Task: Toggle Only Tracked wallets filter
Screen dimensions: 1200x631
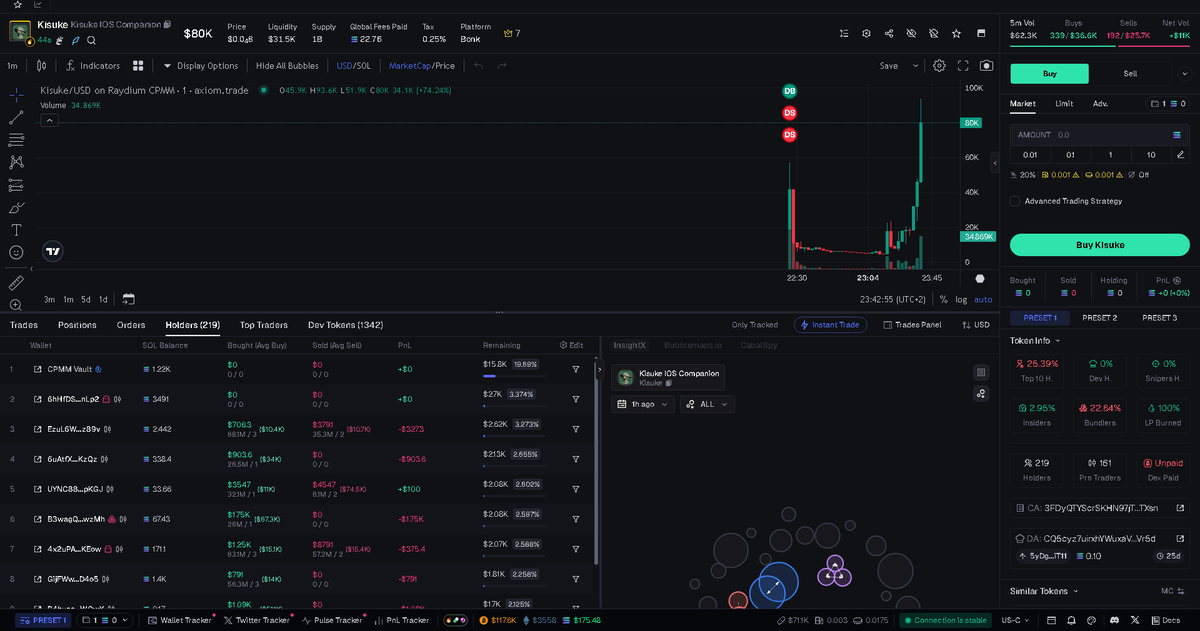Action: click(x=755, y=325)
